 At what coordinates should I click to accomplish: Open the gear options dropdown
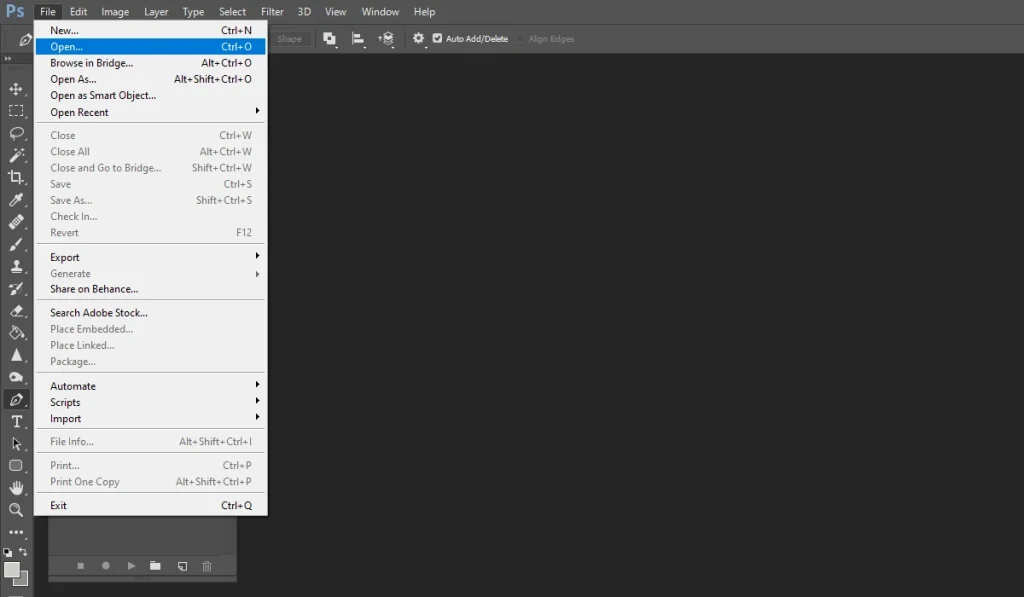click(419, 39)
